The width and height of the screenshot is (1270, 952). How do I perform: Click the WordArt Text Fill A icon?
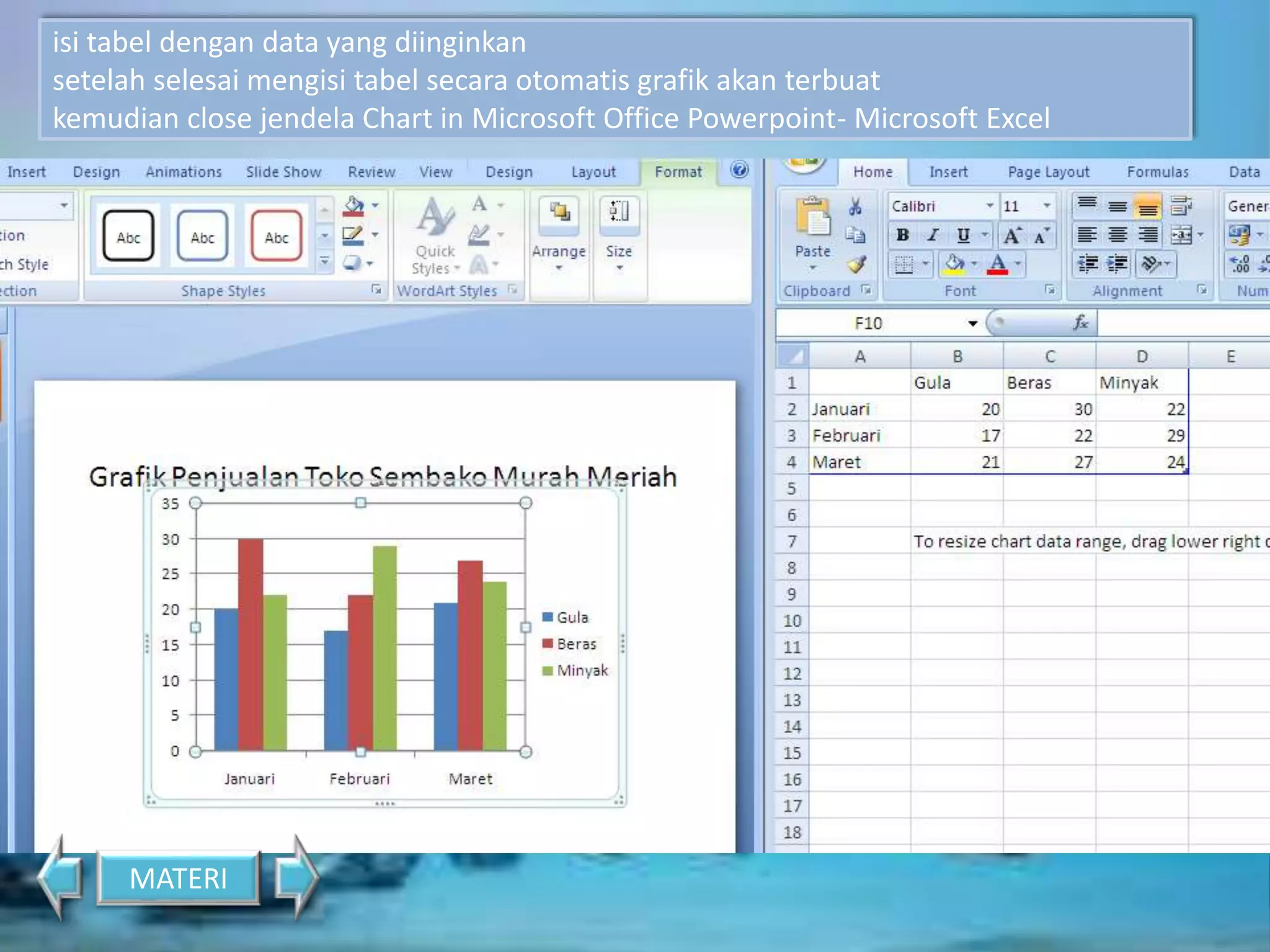[479, 205]
